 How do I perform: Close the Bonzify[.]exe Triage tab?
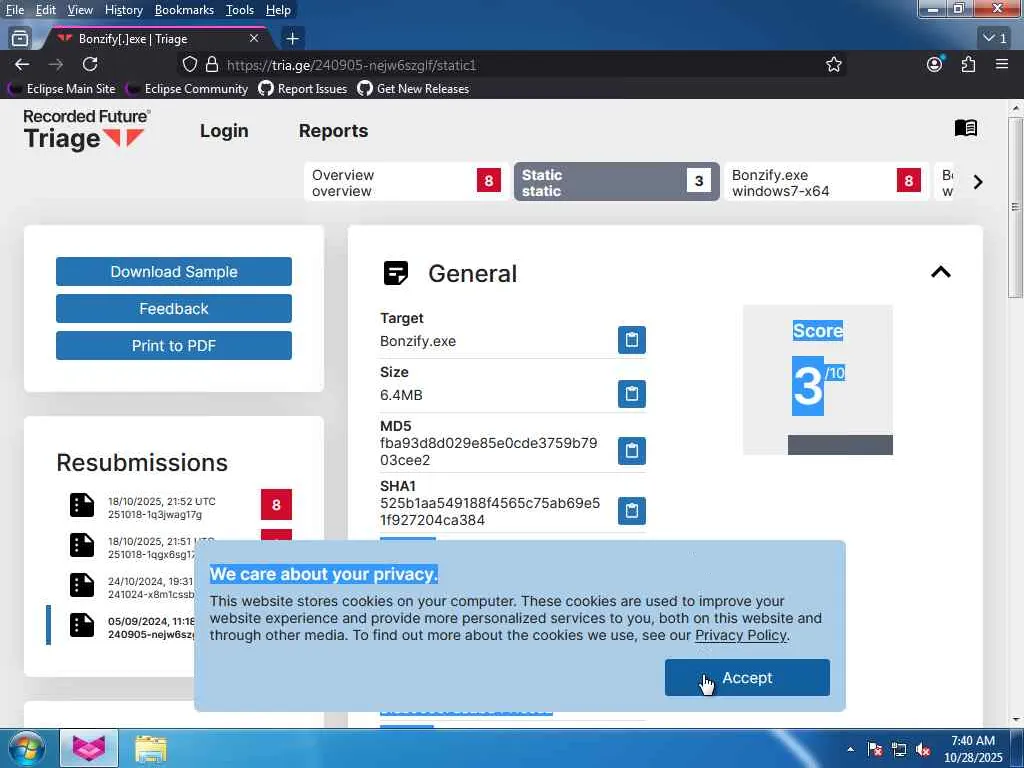[253, 39]
